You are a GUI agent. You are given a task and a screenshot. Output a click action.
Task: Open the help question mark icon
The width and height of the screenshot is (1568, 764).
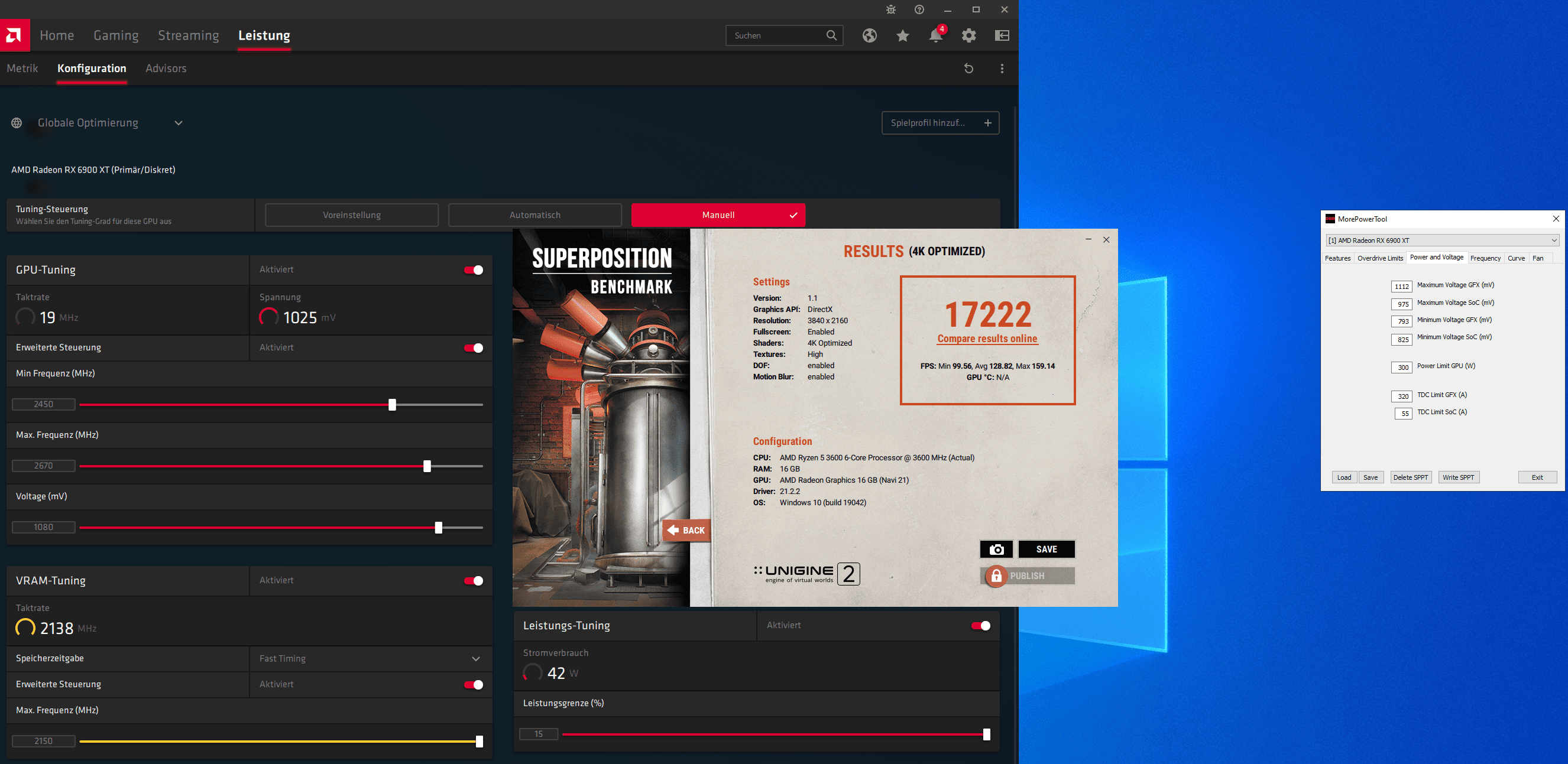click(919, 9)
